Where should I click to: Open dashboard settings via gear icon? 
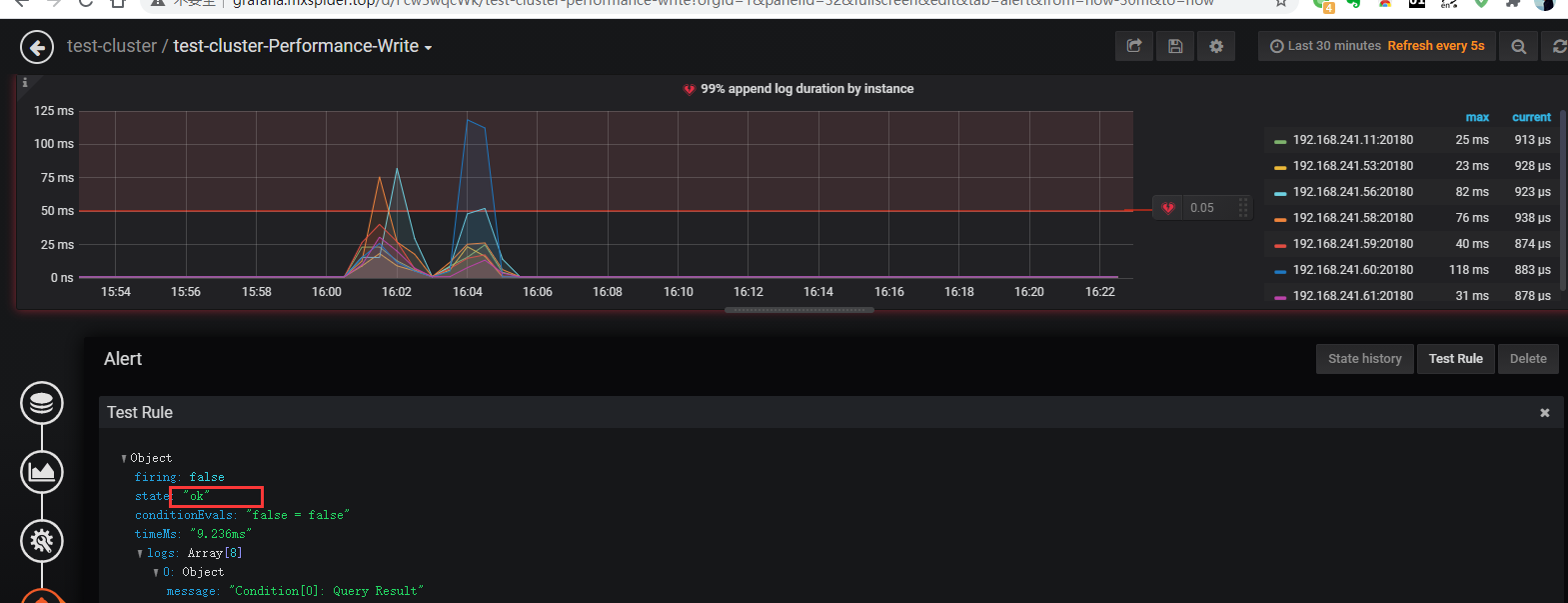click(x=1216, y=46)
